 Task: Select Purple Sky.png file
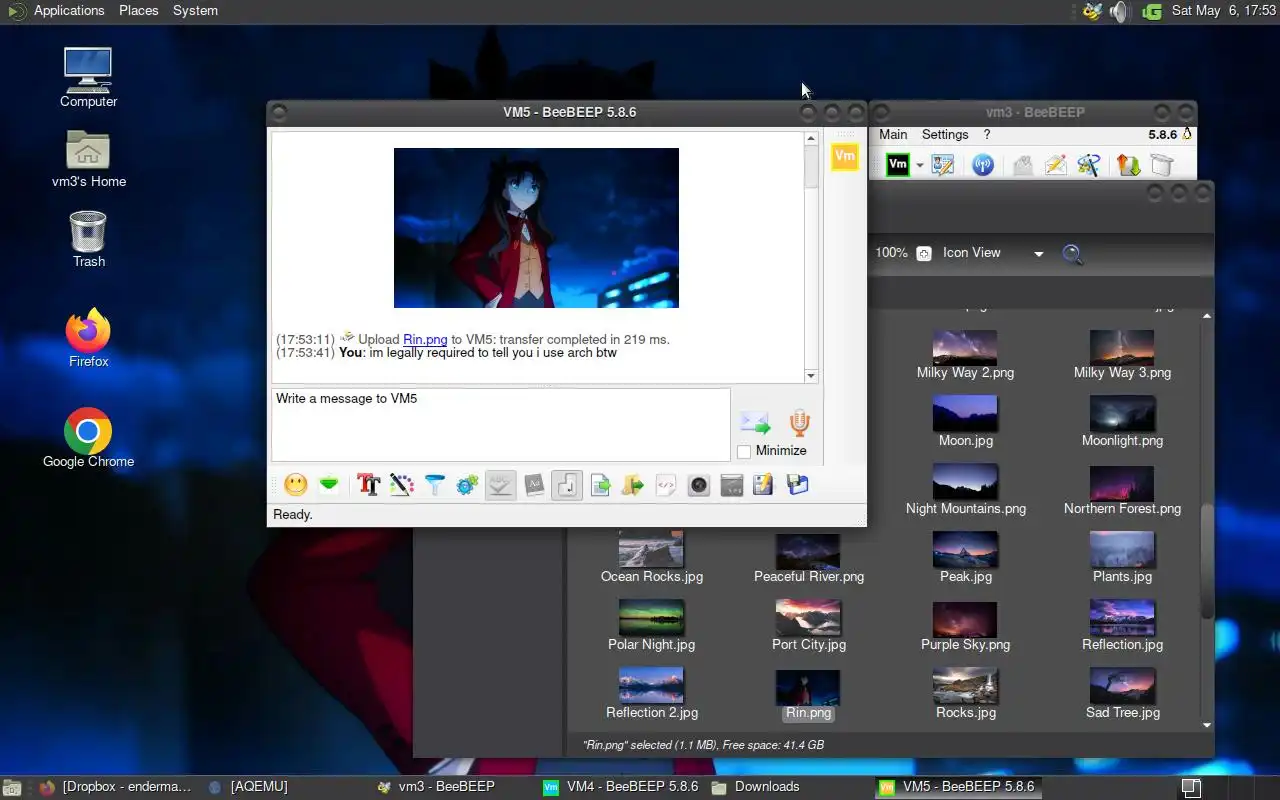pos(965,626)
